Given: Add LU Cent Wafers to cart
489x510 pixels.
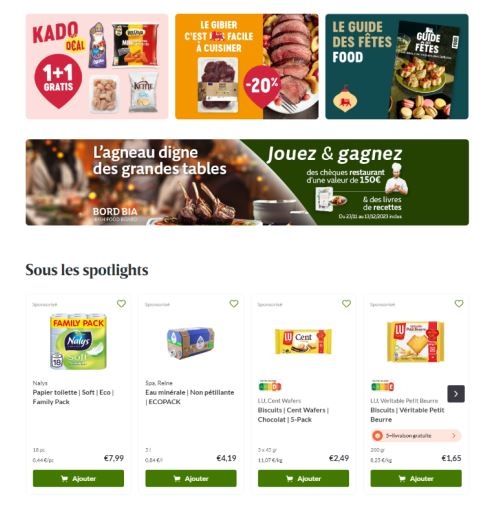Looking at the screenshot, I should (303, 478).
